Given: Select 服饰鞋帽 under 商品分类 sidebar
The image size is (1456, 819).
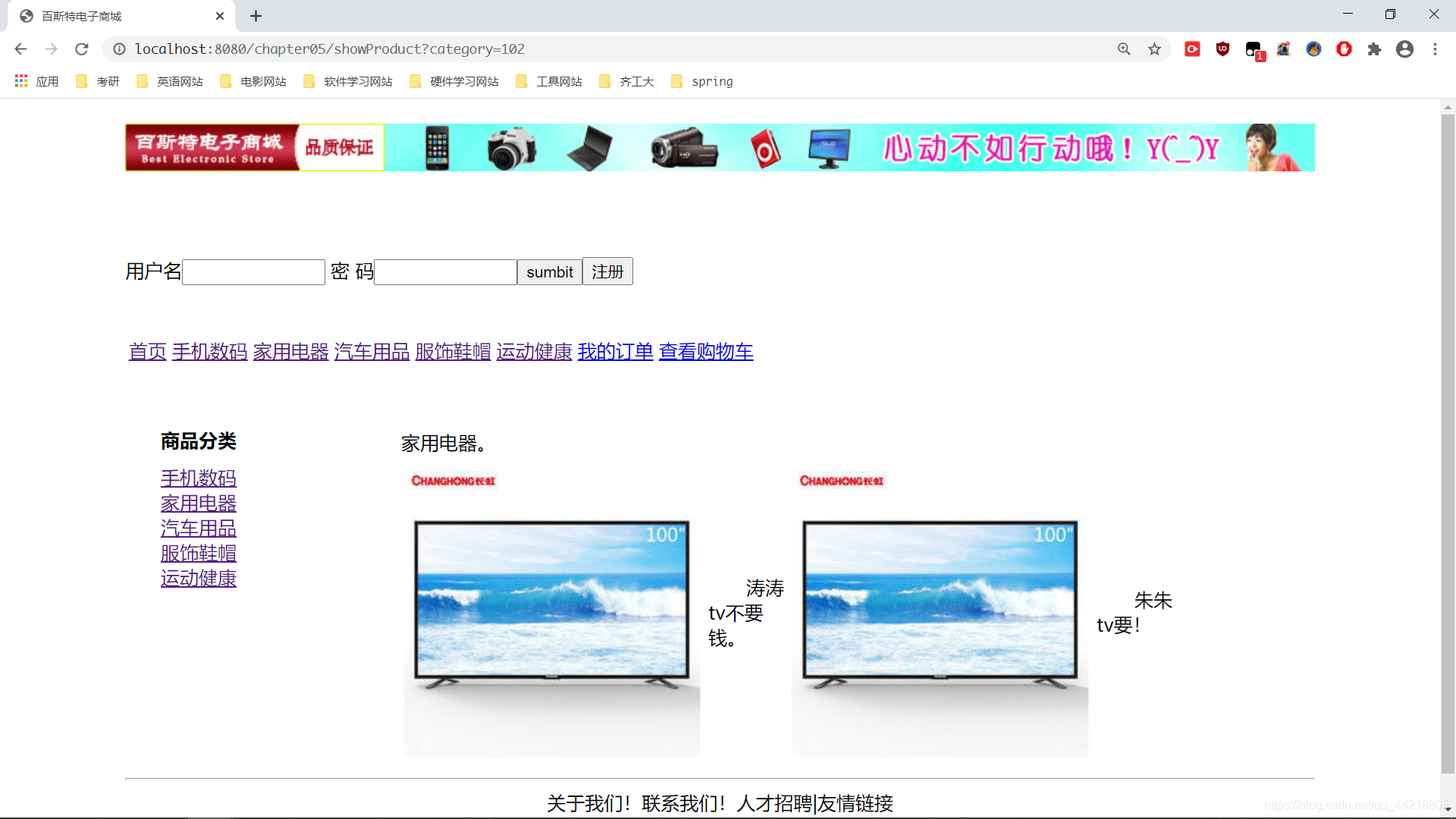Looking at the screenshot, I should click(199, 554).
